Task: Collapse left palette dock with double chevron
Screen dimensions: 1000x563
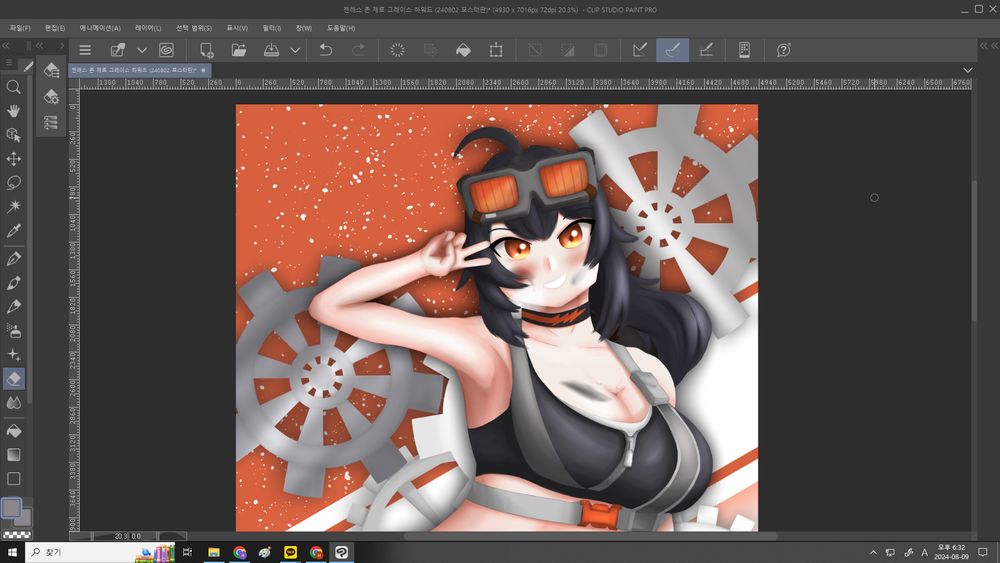Action: pyautogui.click(x=6, y=45)
